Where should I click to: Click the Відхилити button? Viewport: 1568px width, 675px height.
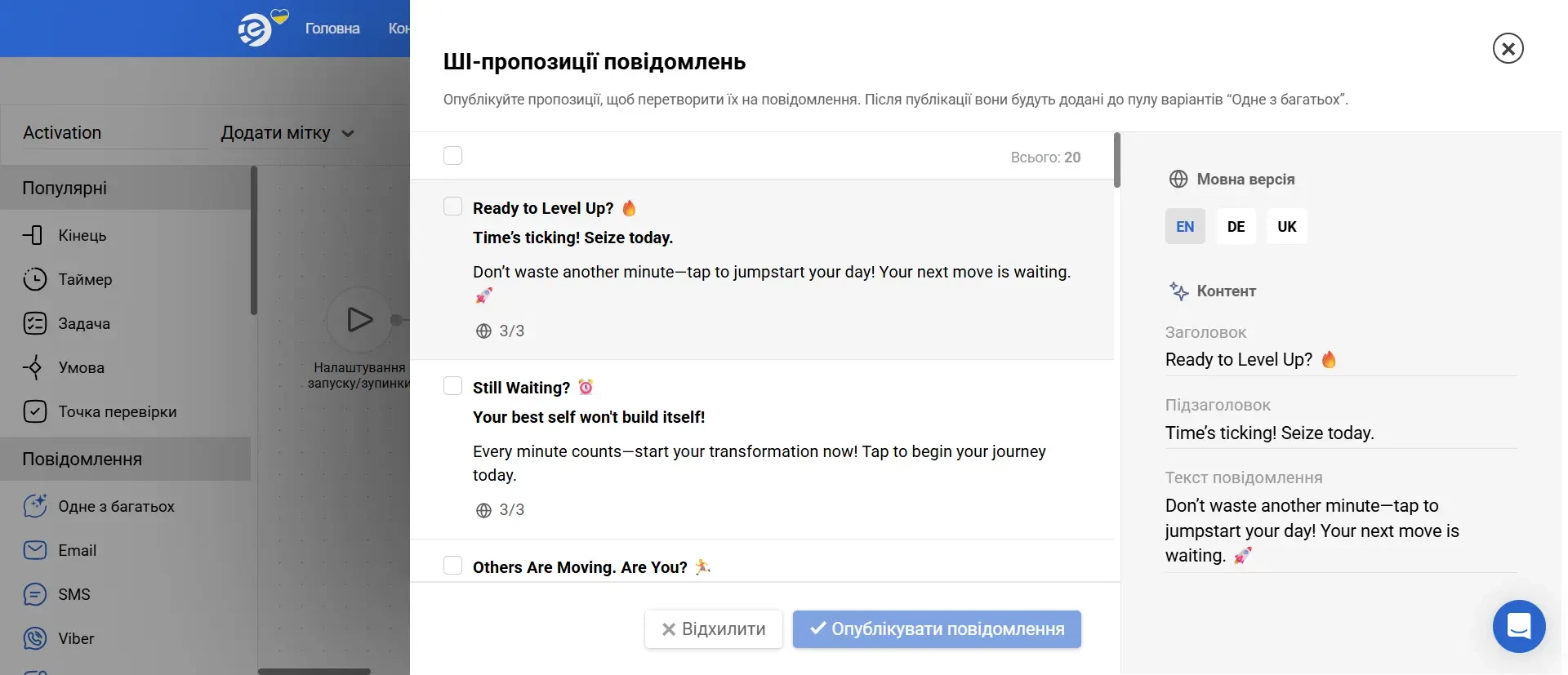tap(712, 628)
